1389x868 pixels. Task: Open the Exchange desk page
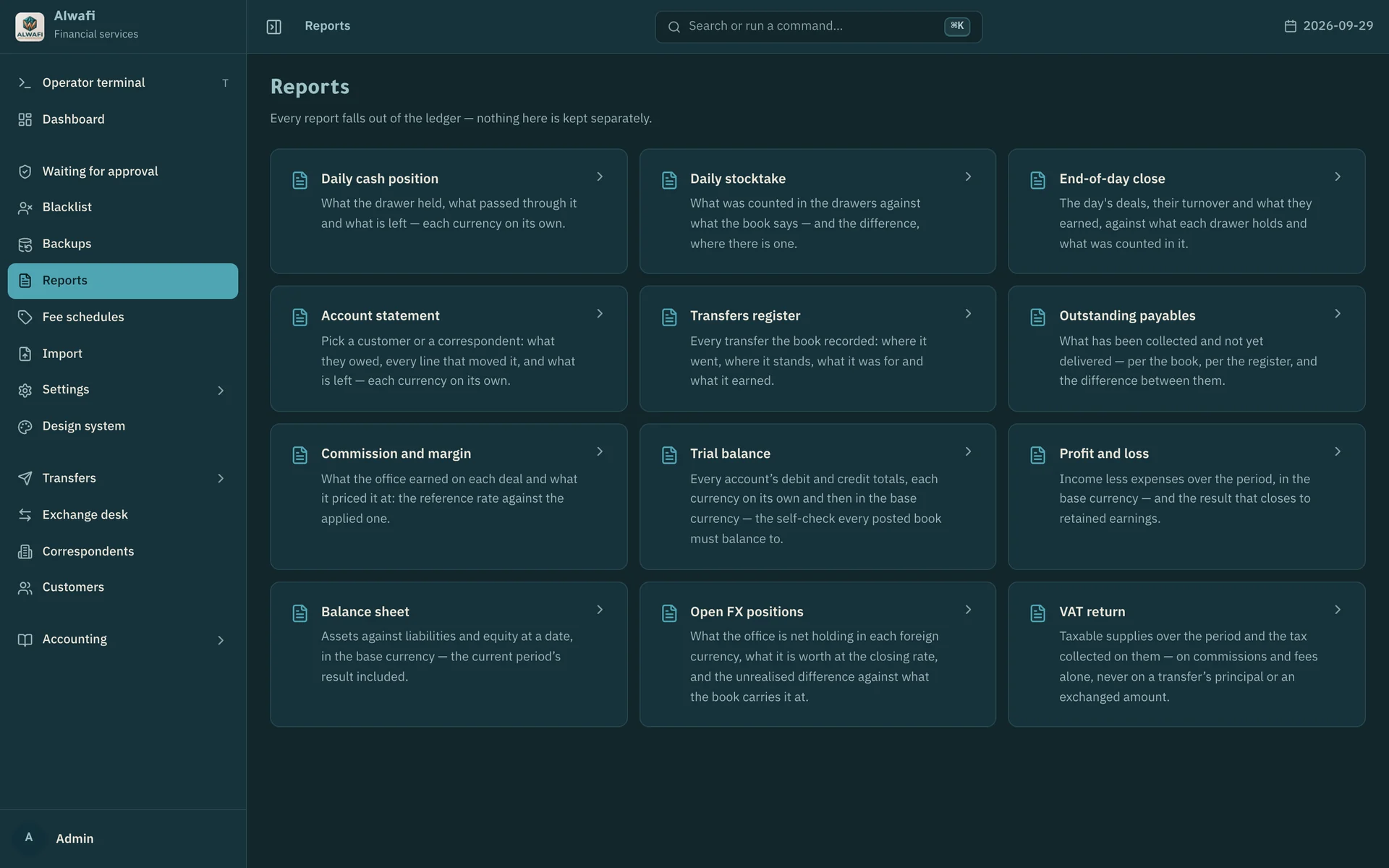[123, 515]
